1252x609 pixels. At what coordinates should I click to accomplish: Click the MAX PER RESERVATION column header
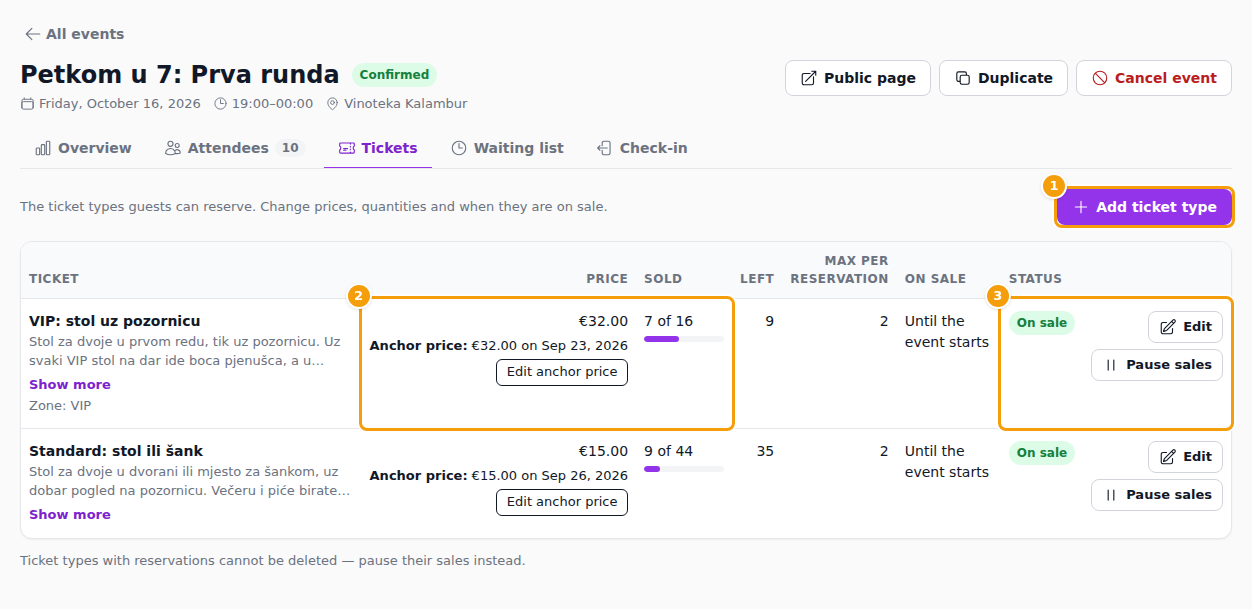click(x=839, y=270)
